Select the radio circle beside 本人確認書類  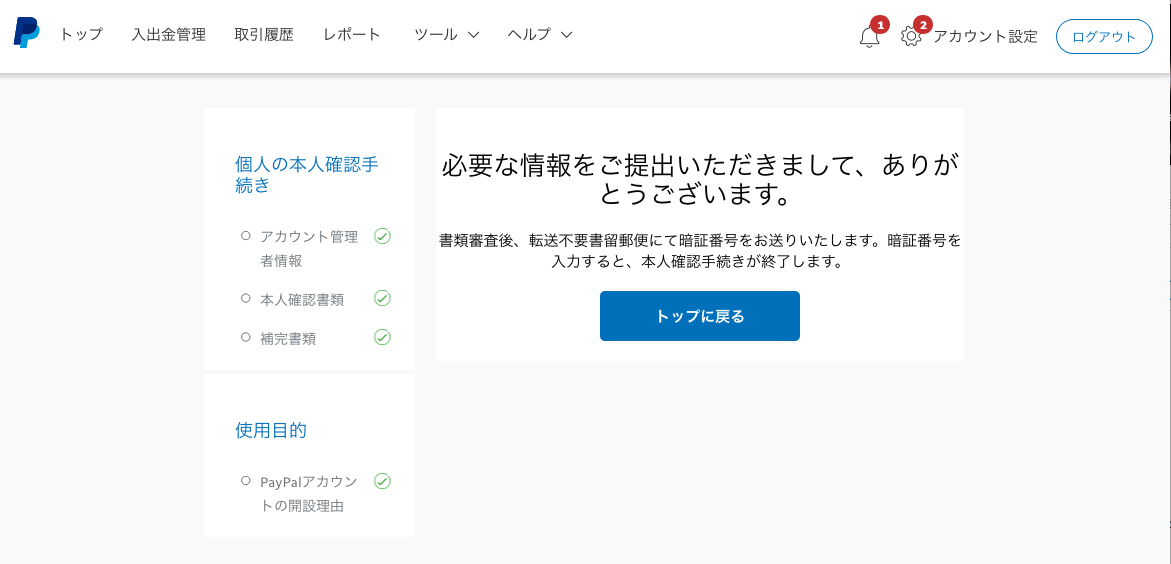246,298
